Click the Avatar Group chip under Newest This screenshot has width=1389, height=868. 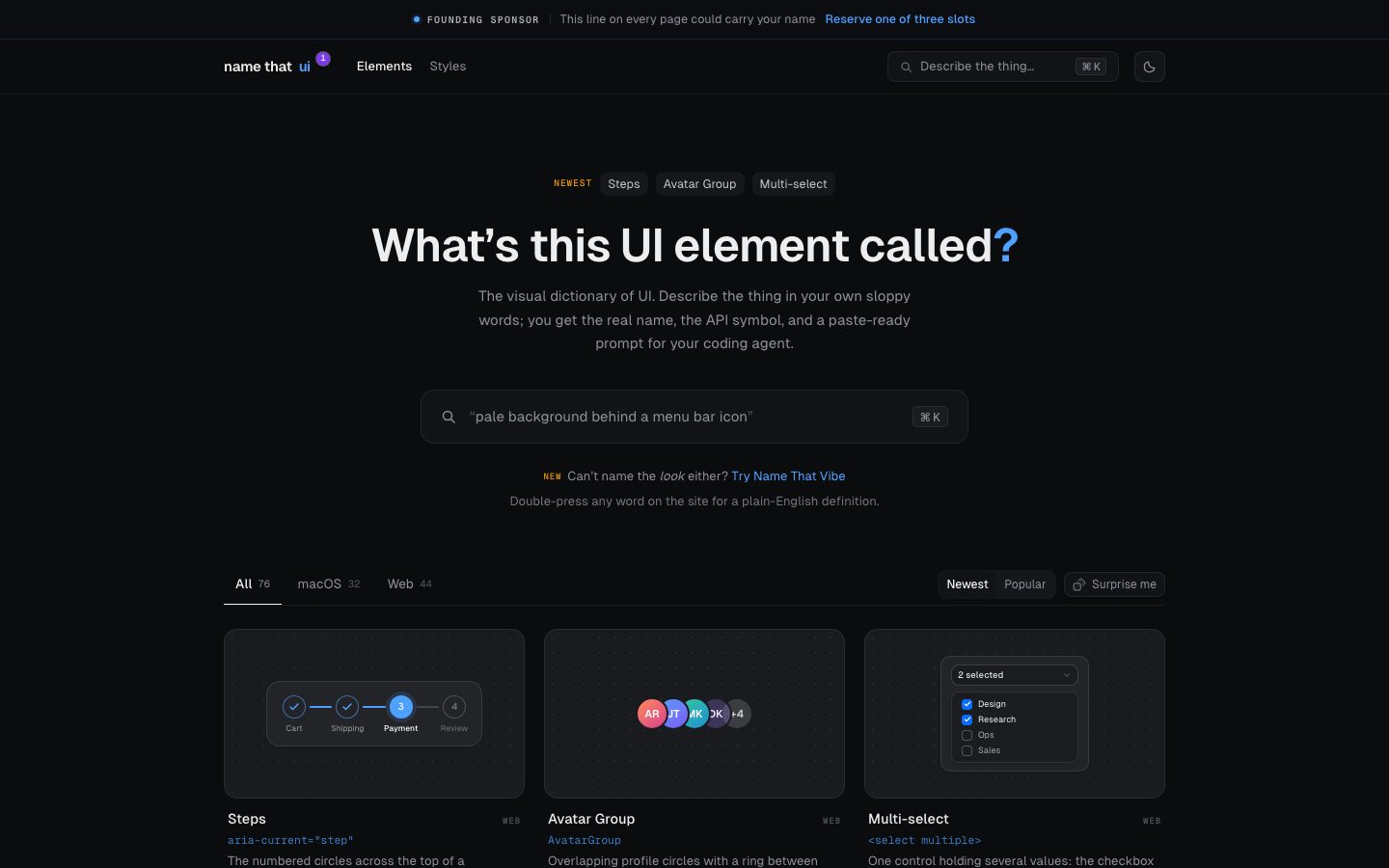tap(699, 184)
